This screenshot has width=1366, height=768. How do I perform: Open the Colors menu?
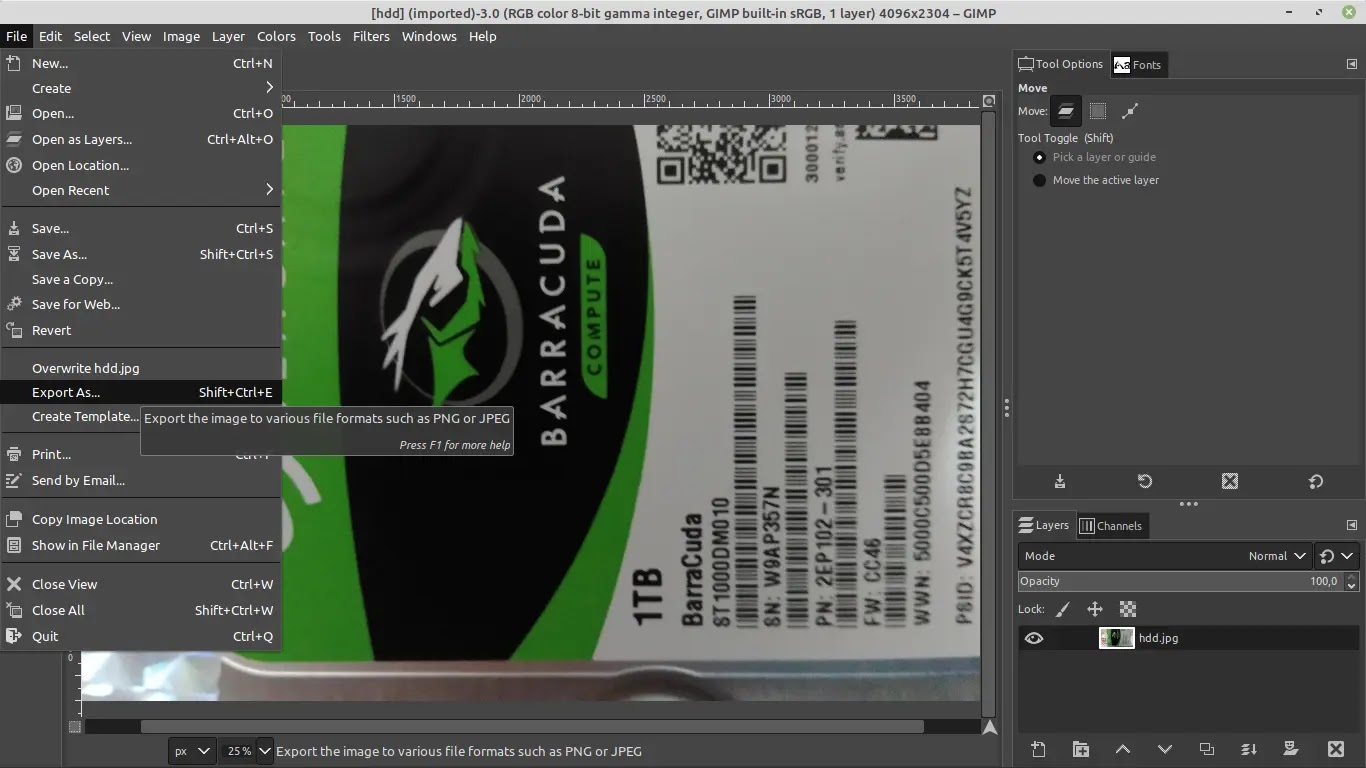(276, 36)
